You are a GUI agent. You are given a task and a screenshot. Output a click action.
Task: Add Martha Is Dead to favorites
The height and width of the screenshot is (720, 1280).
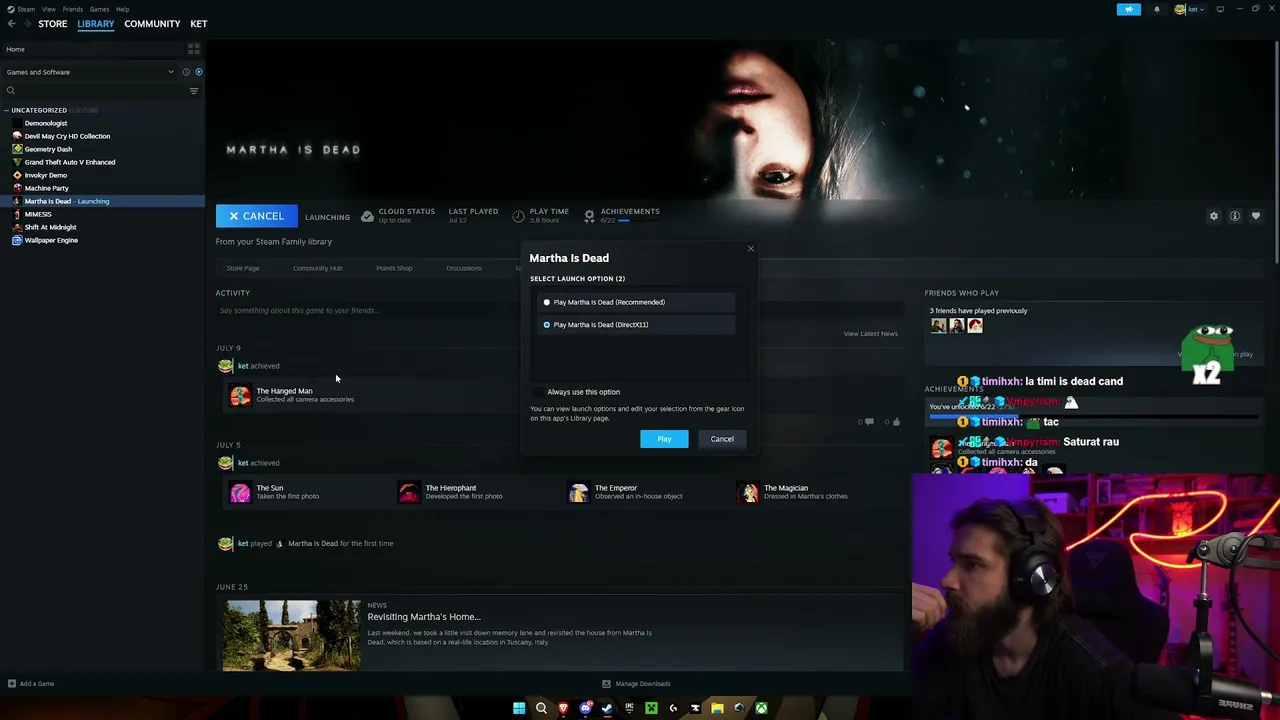pos(1256,216)
